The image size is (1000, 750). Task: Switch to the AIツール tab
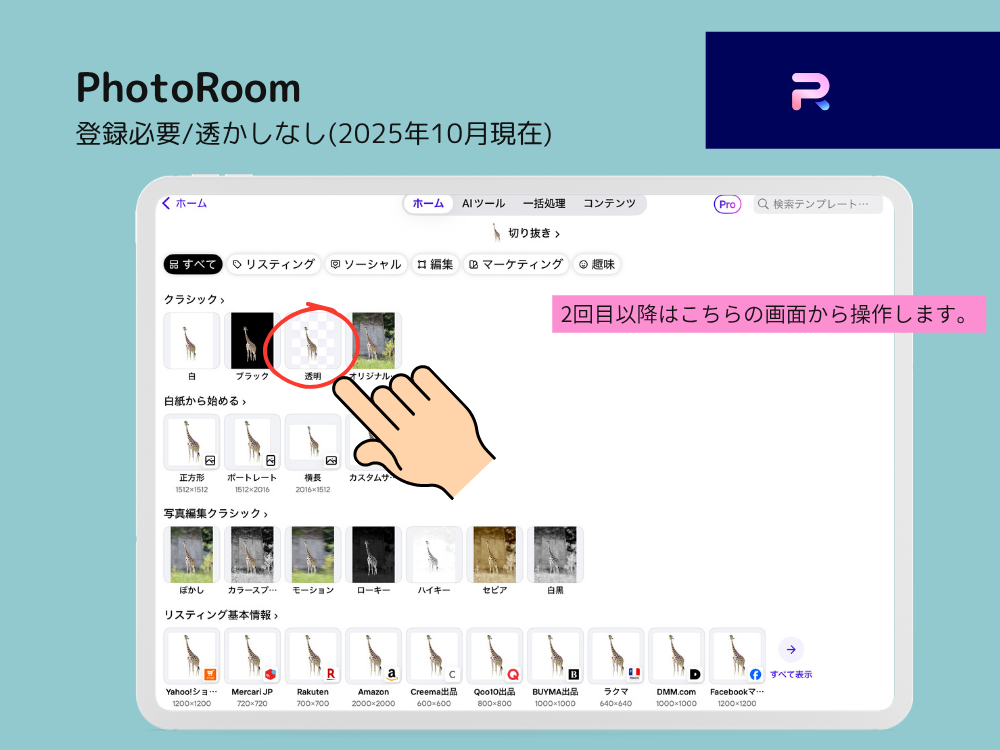coord(483,203)
